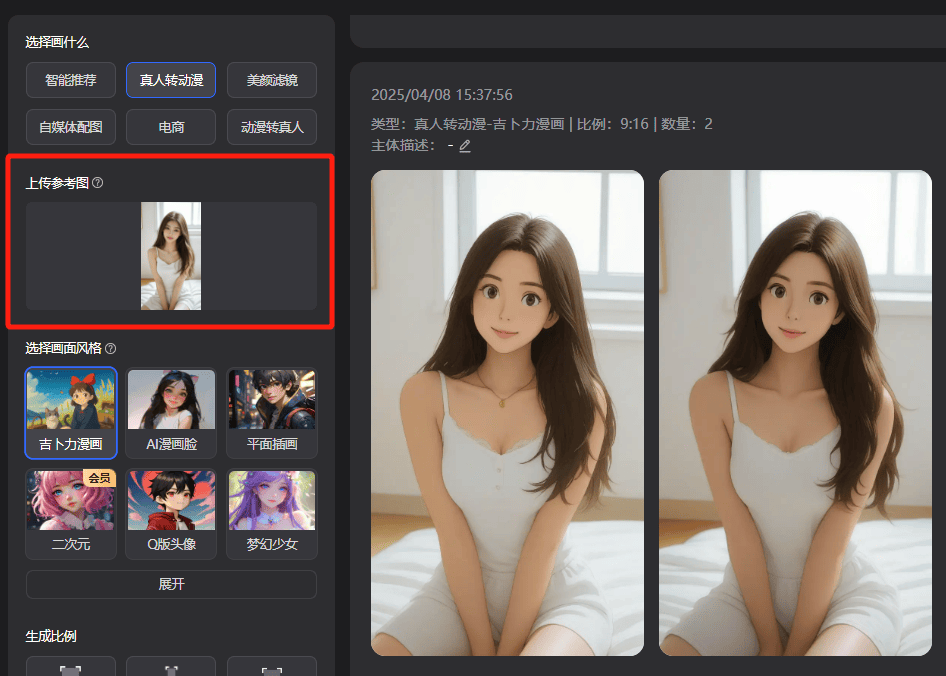Click the help icon beside 选择画面风格

[x=111, y=348]
